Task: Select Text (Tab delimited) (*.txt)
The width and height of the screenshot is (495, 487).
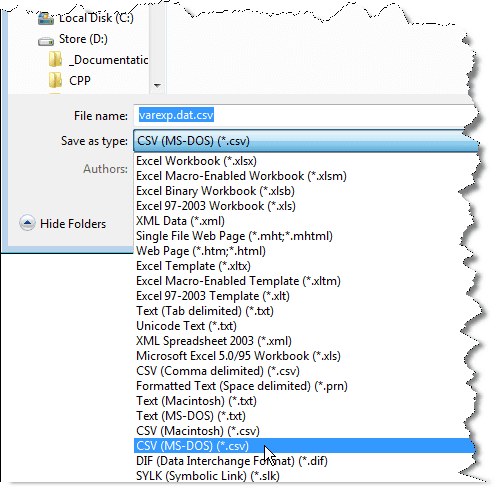Action: [x=304, y=311]
